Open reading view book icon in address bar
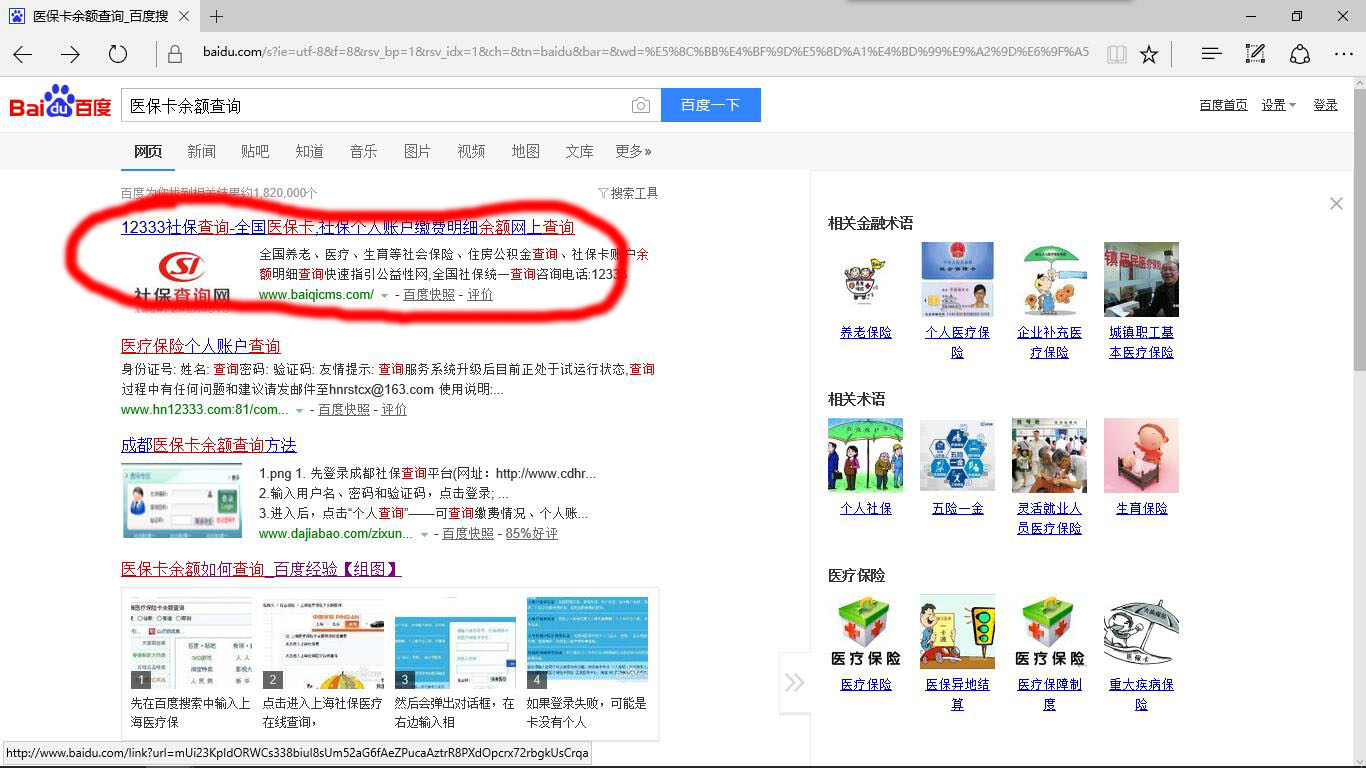1366x768 pixels. click(x=1116, y=54)
